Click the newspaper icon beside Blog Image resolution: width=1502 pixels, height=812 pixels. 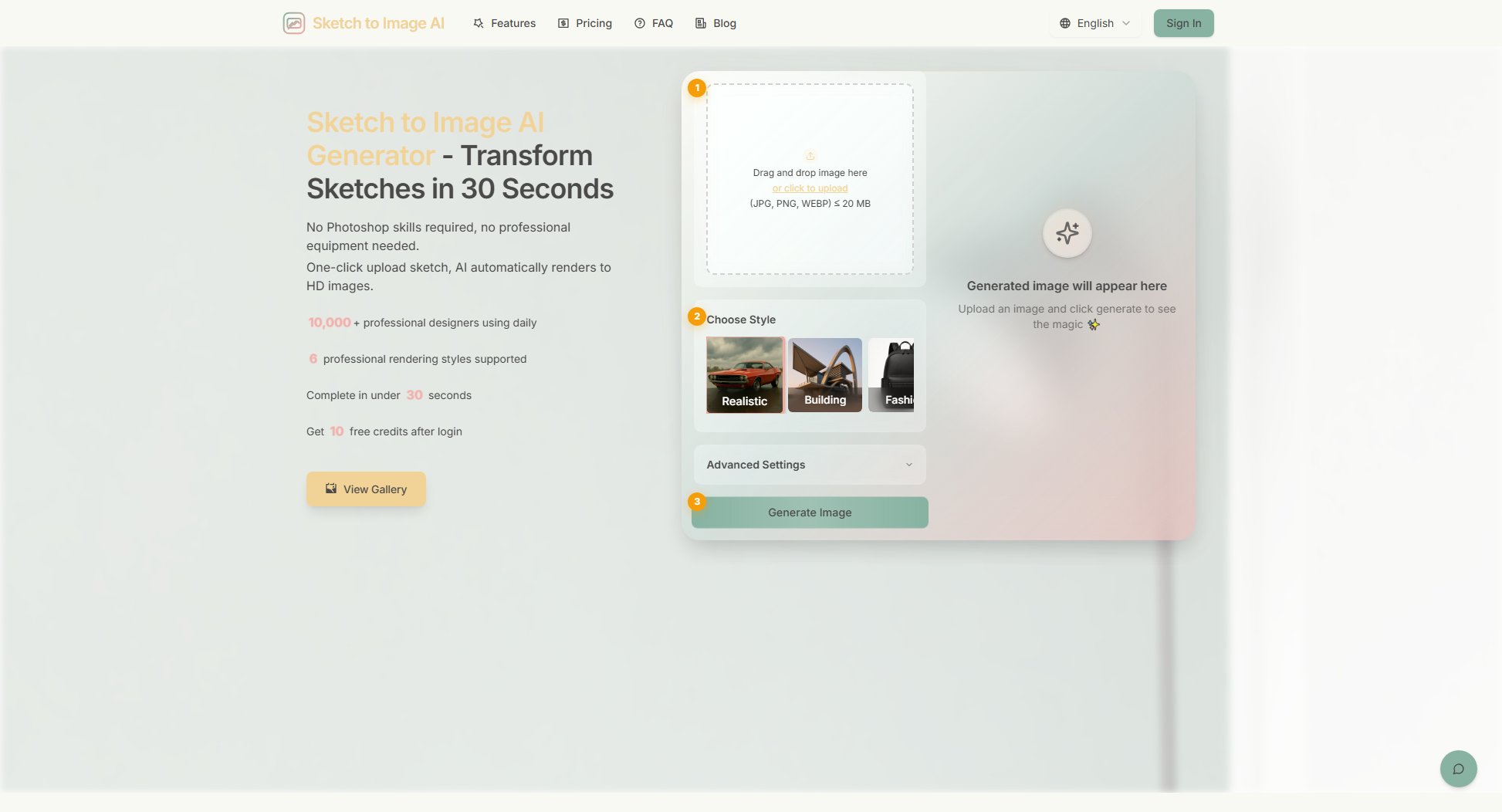[700, 23]
